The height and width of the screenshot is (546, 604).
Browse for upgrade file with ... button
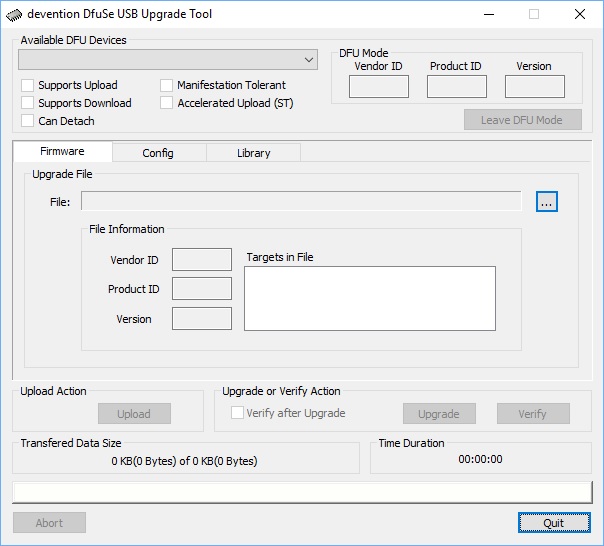pyautogui.click(x=547, y=202)
